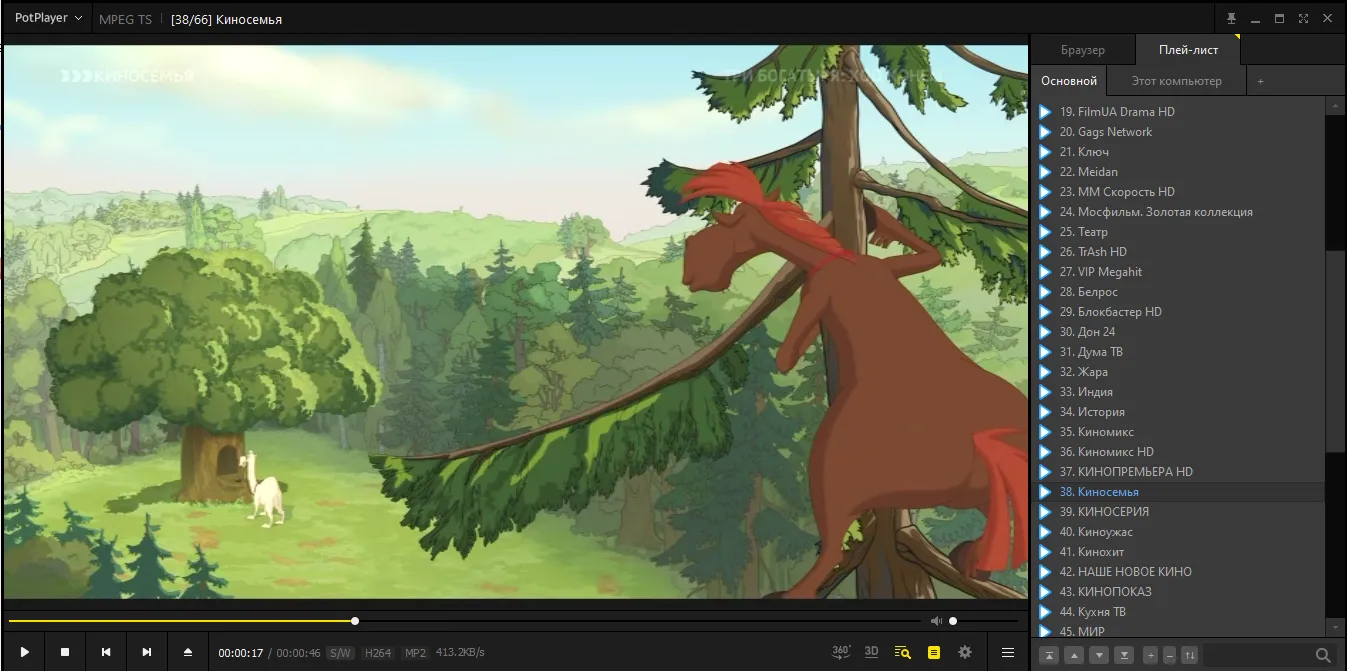Click the play icon beside 31. Дума ТВ
Image resolution: width=1347 pixels, height=671 pixels.
pyautogui.click(x=1045, y=352)
